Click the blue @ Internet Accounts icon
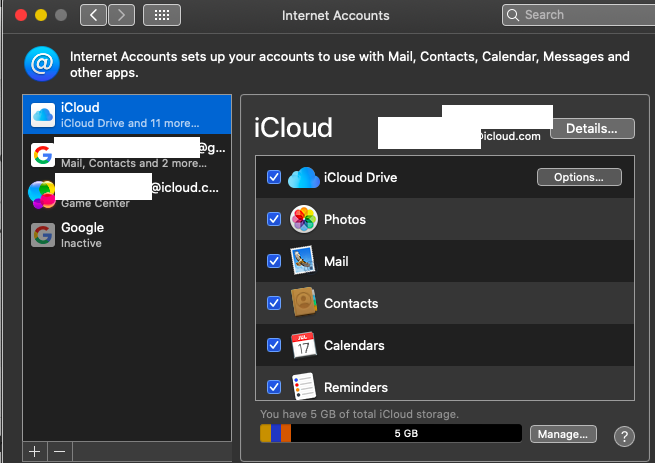Screen dimensions: 655x463 click(42, 64)
